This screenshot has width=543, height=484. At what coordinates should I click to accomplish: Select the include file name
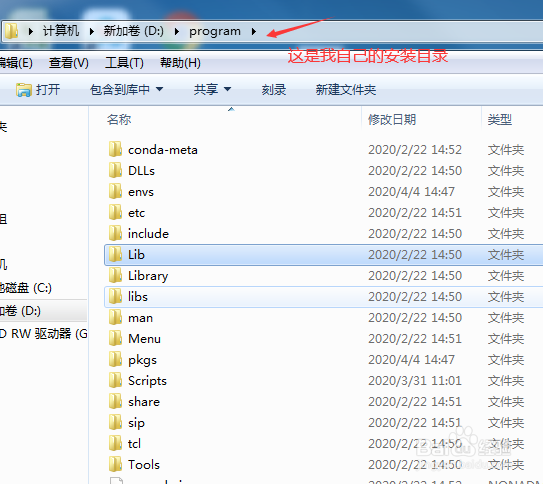tap(148, 234)
